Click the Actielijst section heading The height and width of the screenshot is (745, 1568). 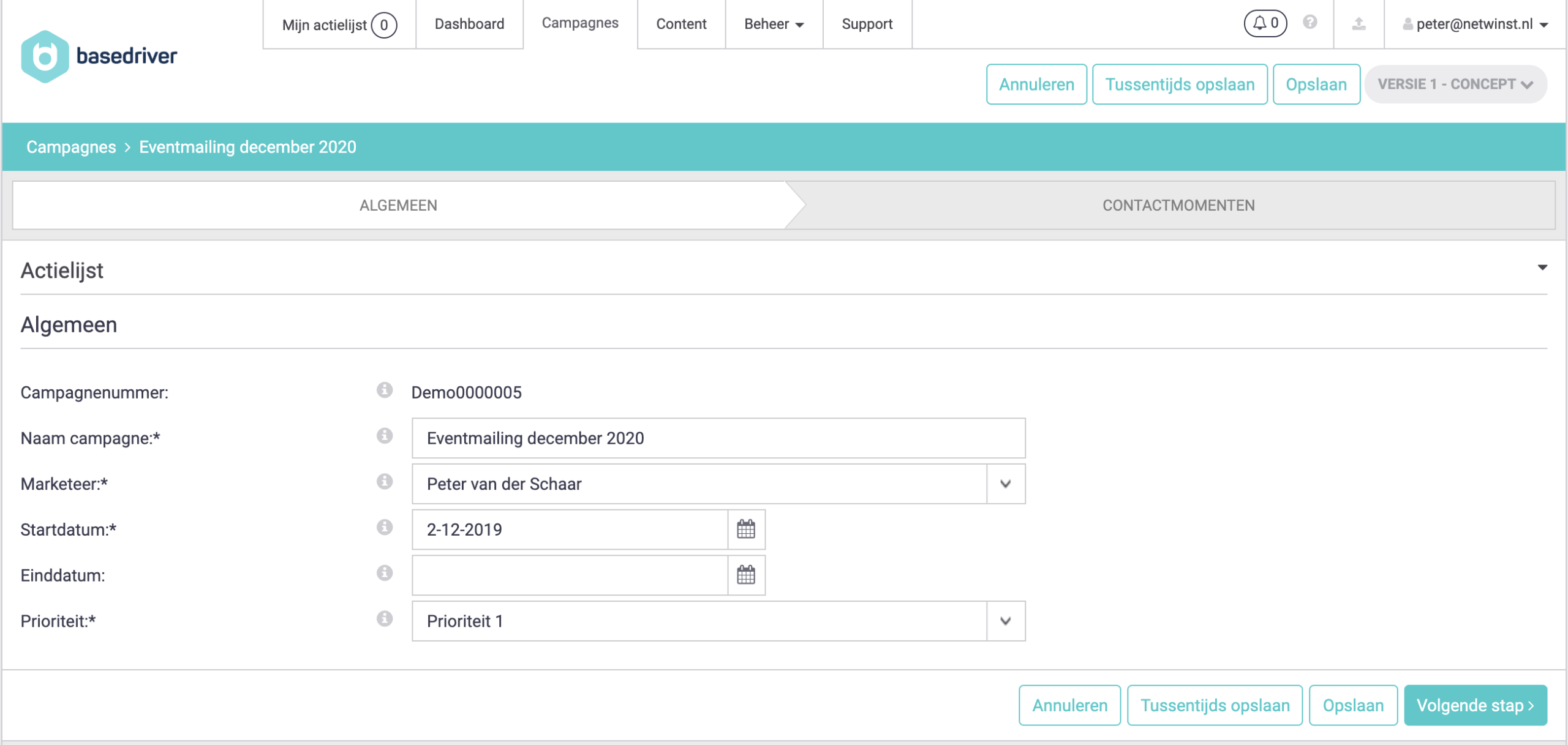tap(62, 271)
